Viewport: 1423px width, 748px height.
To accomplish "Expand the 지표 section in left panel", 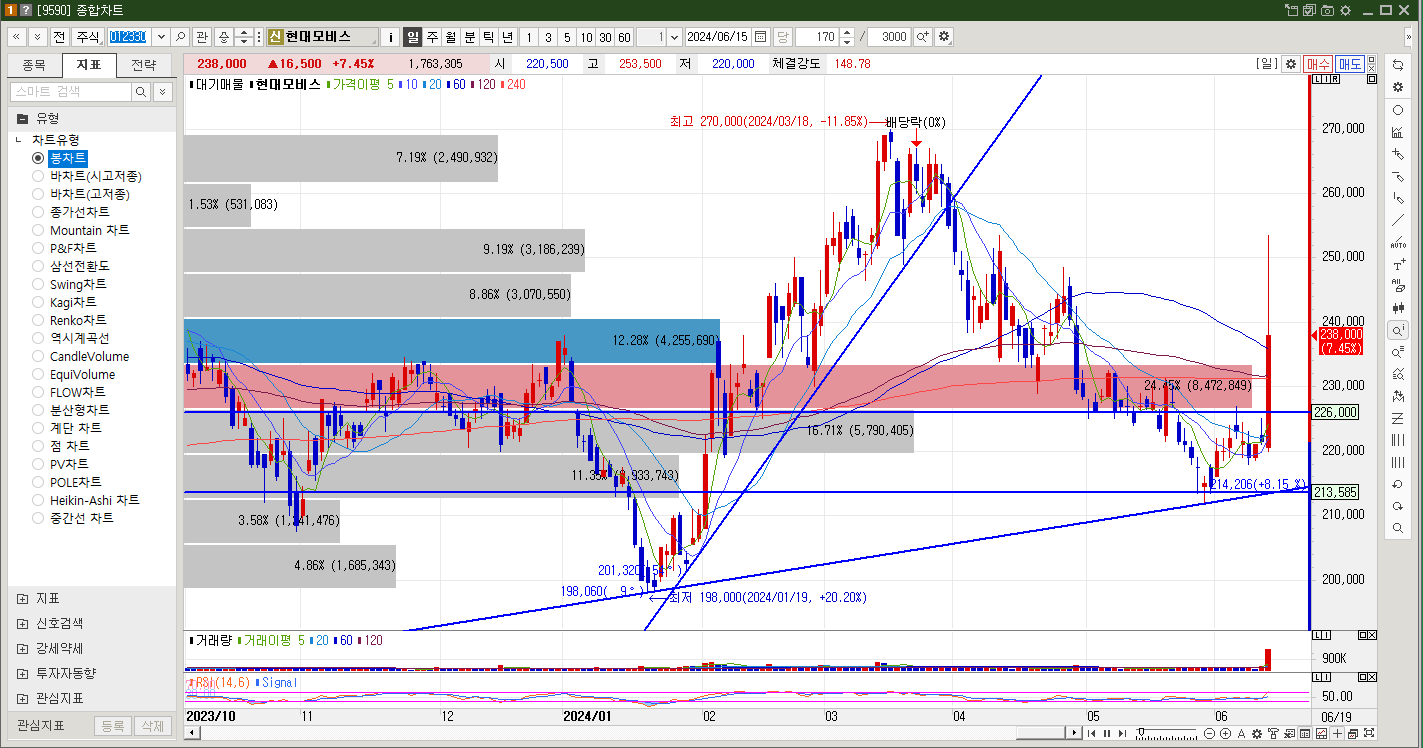I will pos(22,599).
